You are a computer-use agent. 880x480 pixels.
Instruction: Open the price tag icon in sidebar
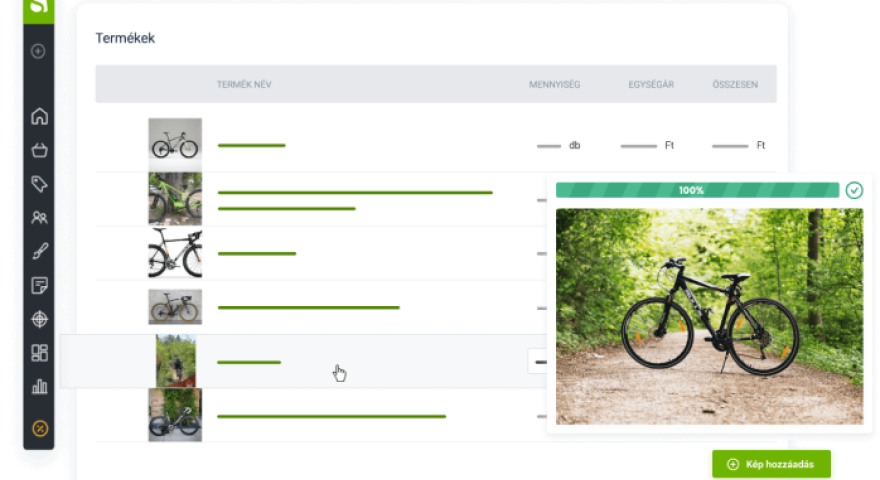point(39,184)
